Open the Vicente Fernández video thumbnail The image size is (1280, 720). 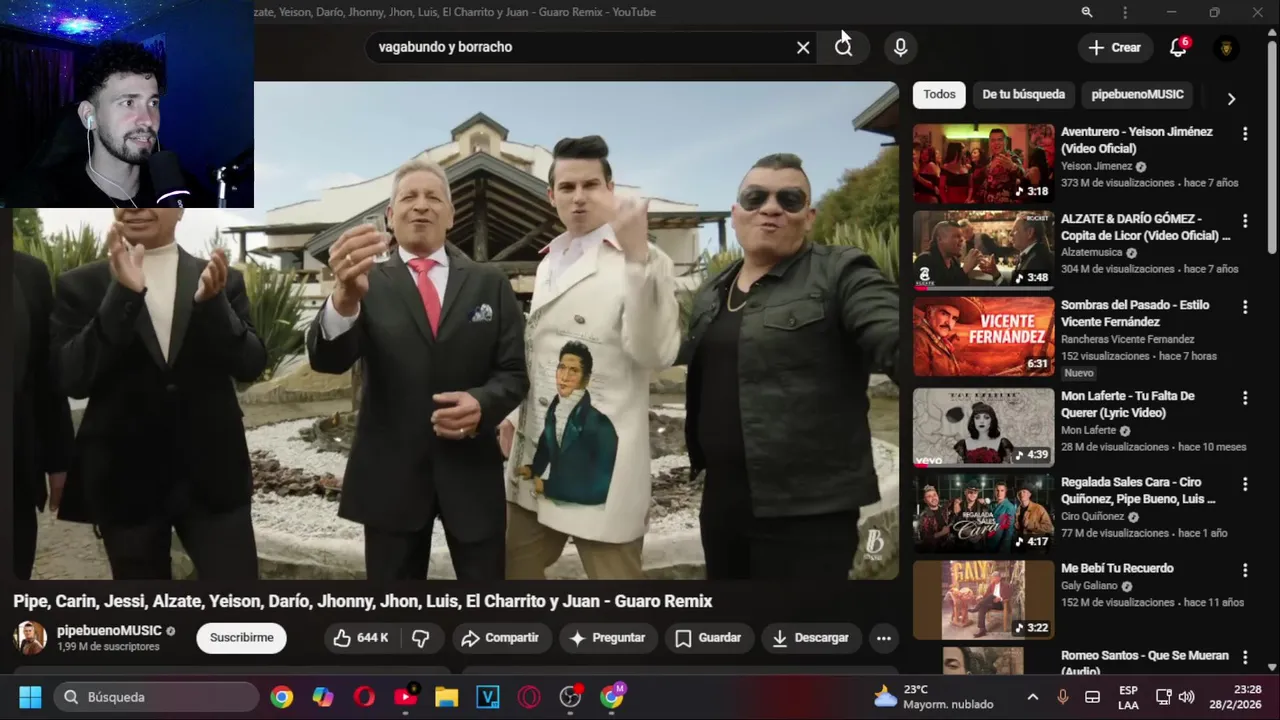click(x=983, y=337)
